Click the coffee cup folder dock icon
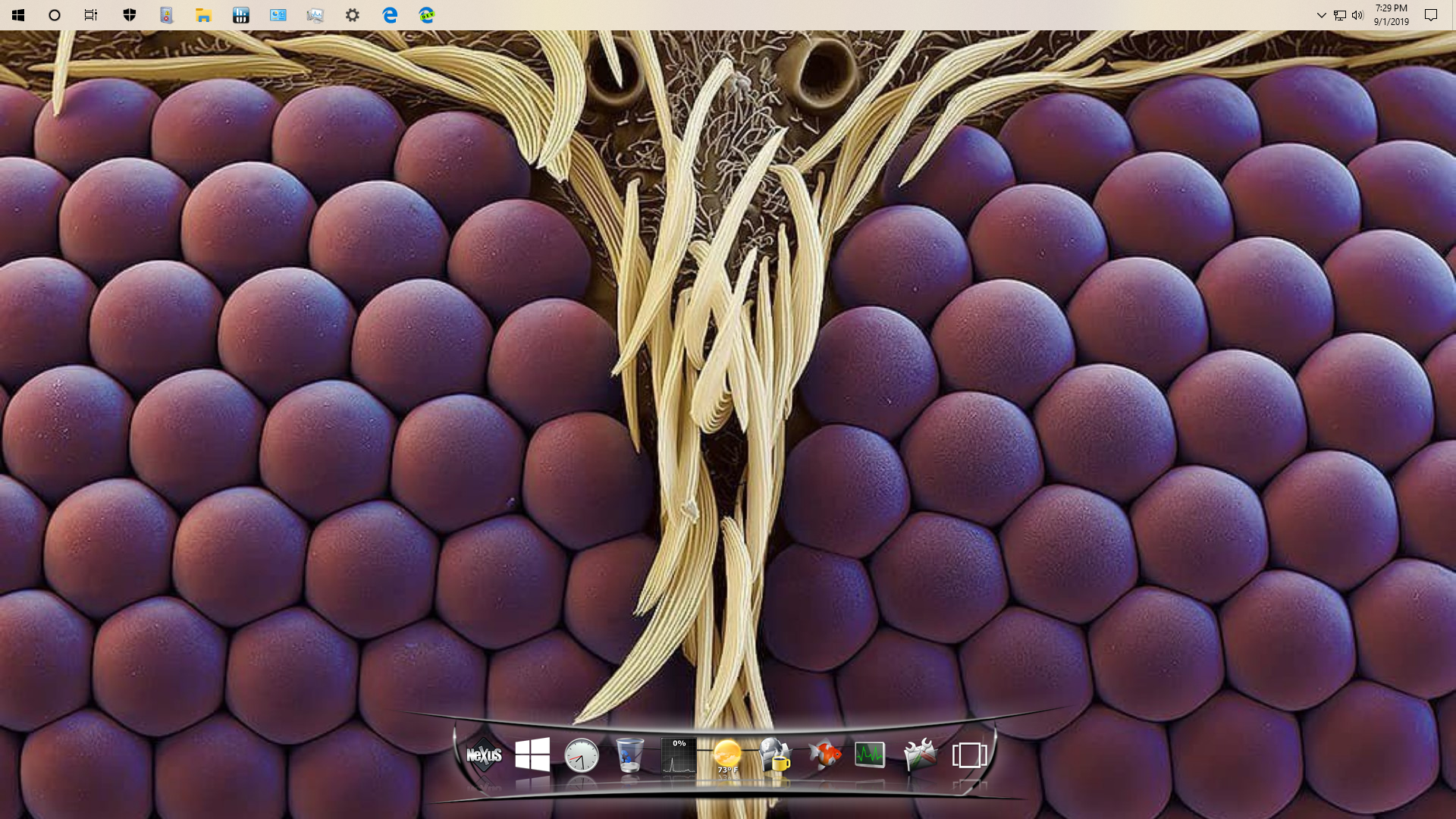This screenshot has width=1456, height=819. click(x=775, y=755)
